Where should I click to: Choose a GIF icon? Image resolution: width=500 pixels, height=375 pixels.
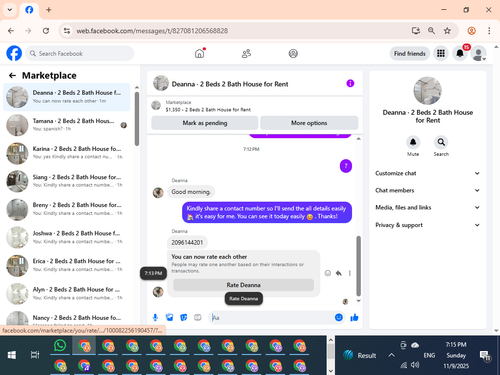(x=198, y=317)
